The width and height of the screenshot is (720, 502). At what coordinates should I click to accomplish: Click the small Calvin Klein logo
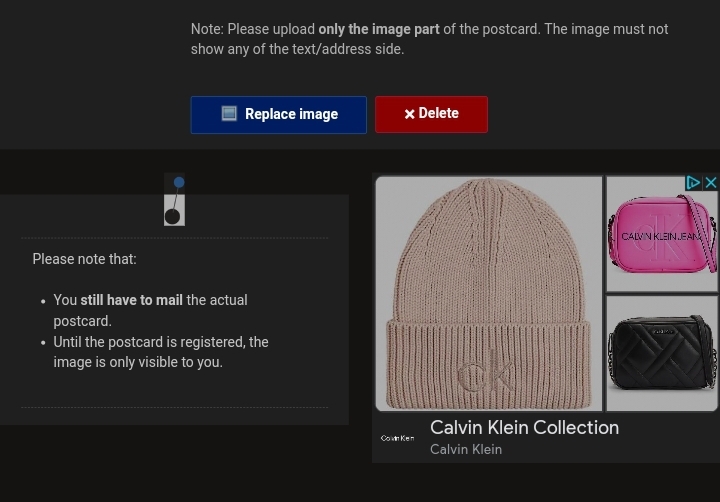click(398, 438)
